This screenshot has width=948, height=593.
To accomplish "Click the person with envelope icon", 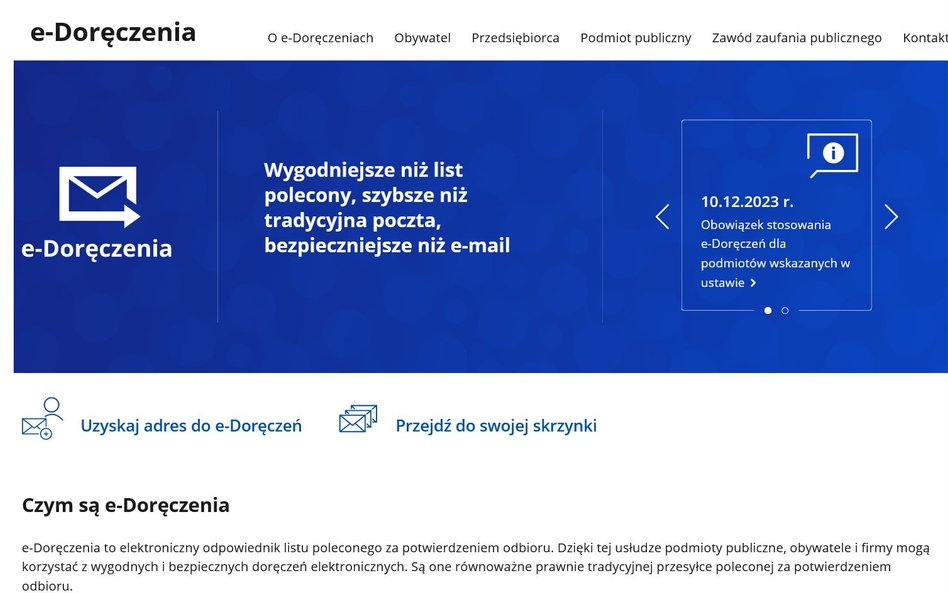I will pyautogui.click(x=42, y=418).
